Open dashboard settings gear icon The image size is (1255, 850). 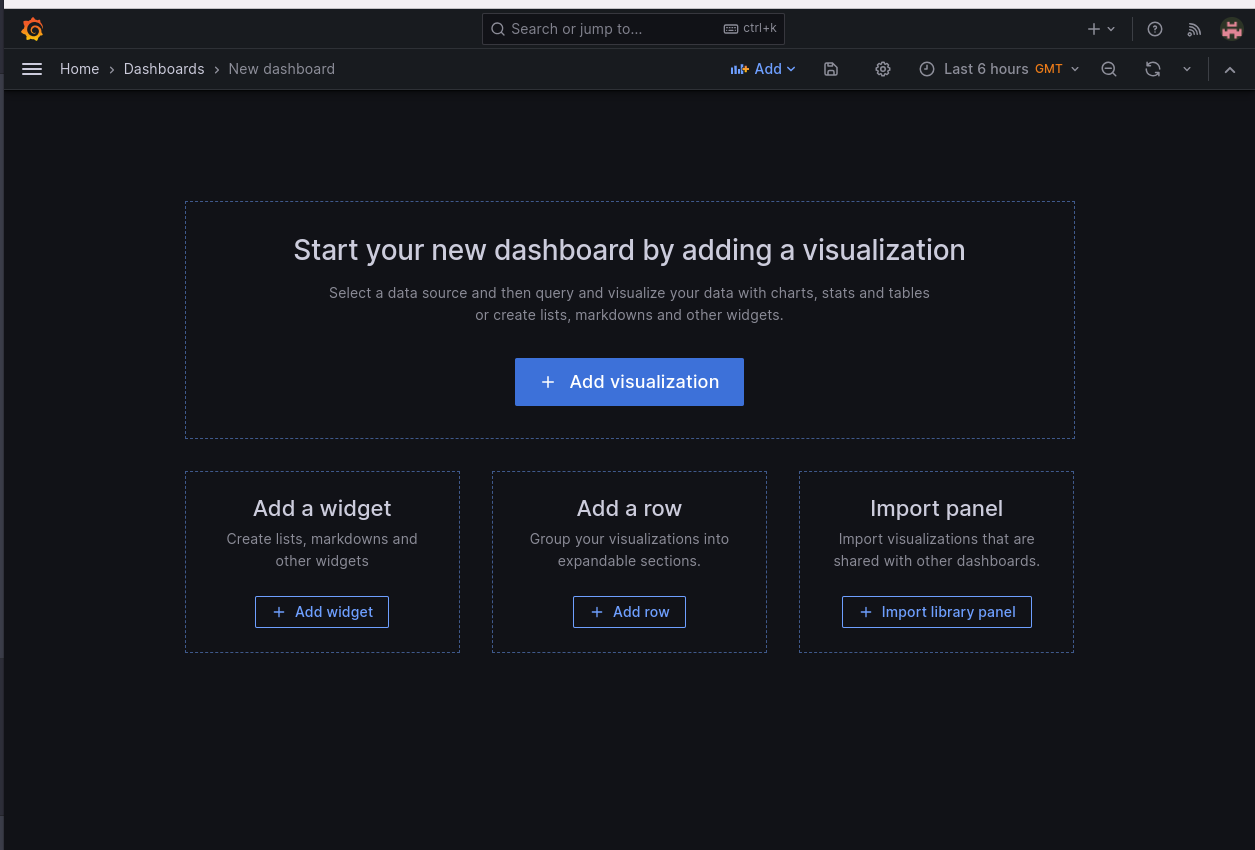[883, 69]
